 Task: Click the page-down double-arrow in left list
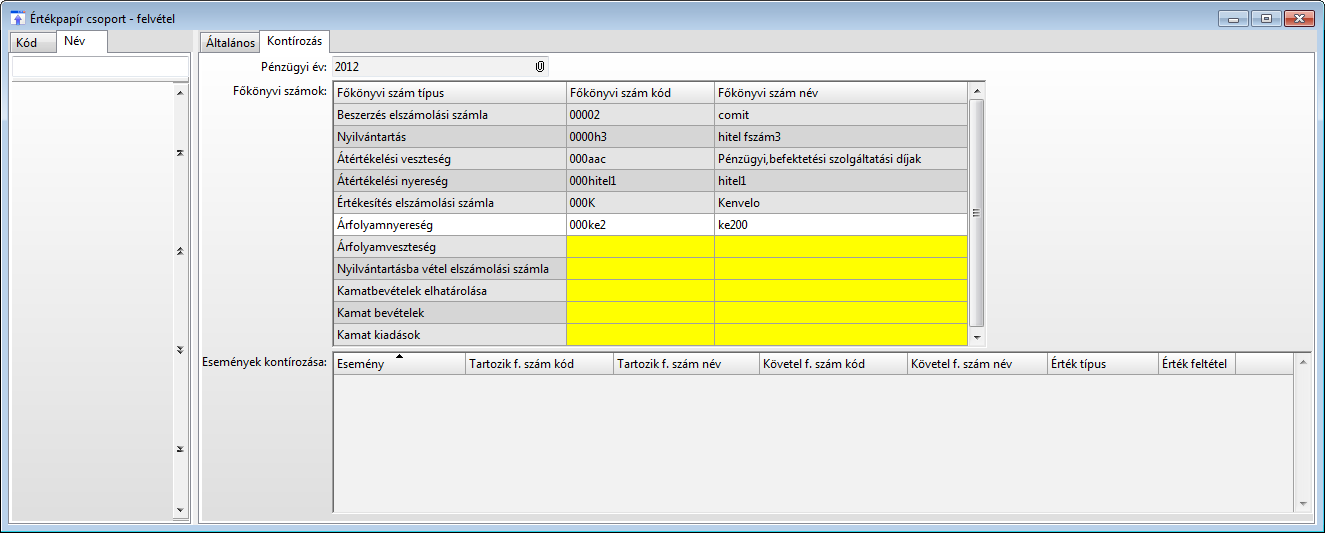(180, 350)
